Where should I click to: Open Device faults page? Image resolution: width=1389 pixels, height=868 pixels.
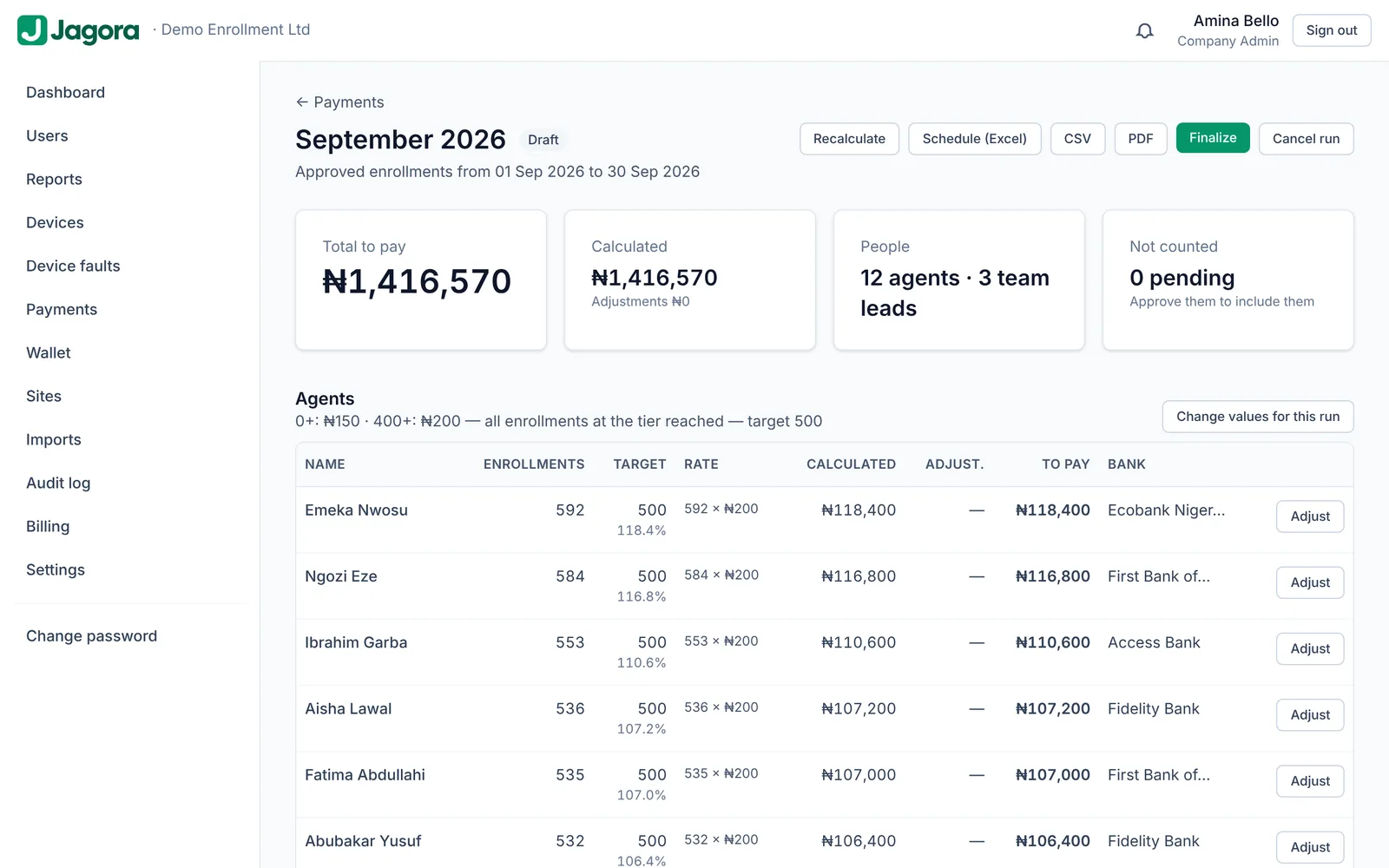pyautogui.click(x=73, y=266)
